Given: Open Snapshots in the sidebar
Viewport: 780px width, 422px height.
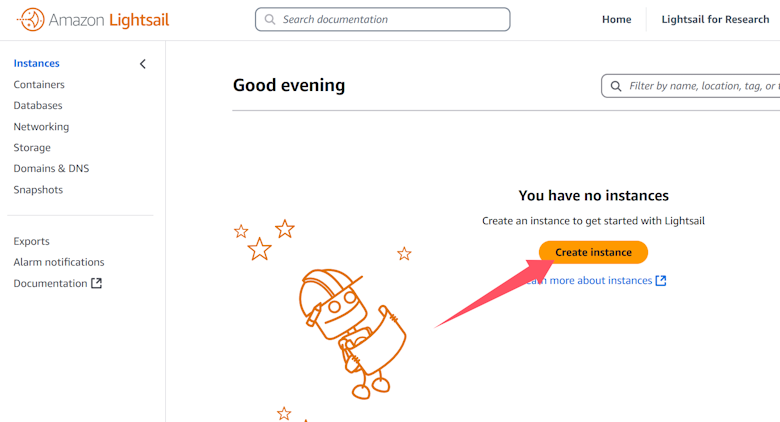Looking at the screenshot, I should coord(38,190).
